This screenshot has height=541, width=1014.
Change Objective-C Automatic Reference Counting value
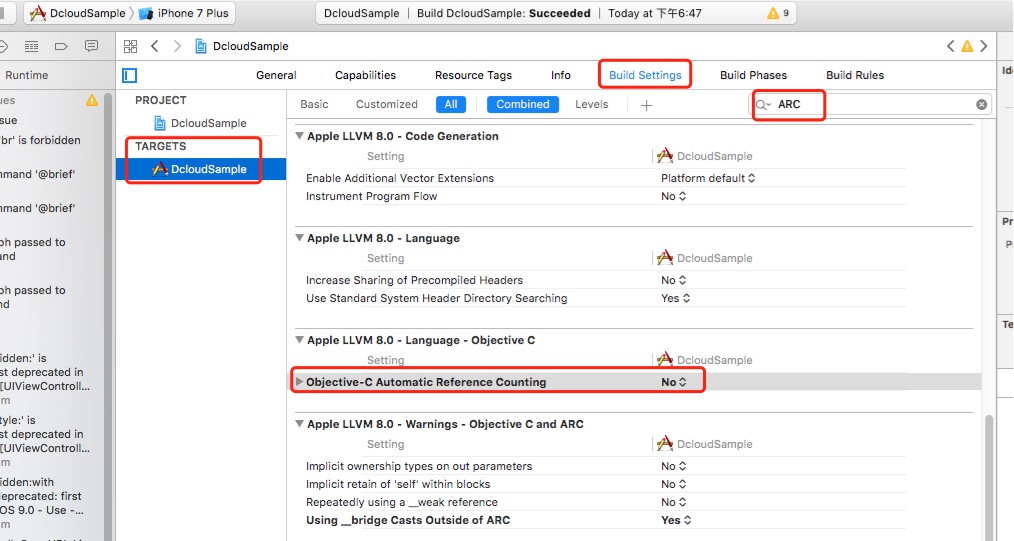coord(673,382)
